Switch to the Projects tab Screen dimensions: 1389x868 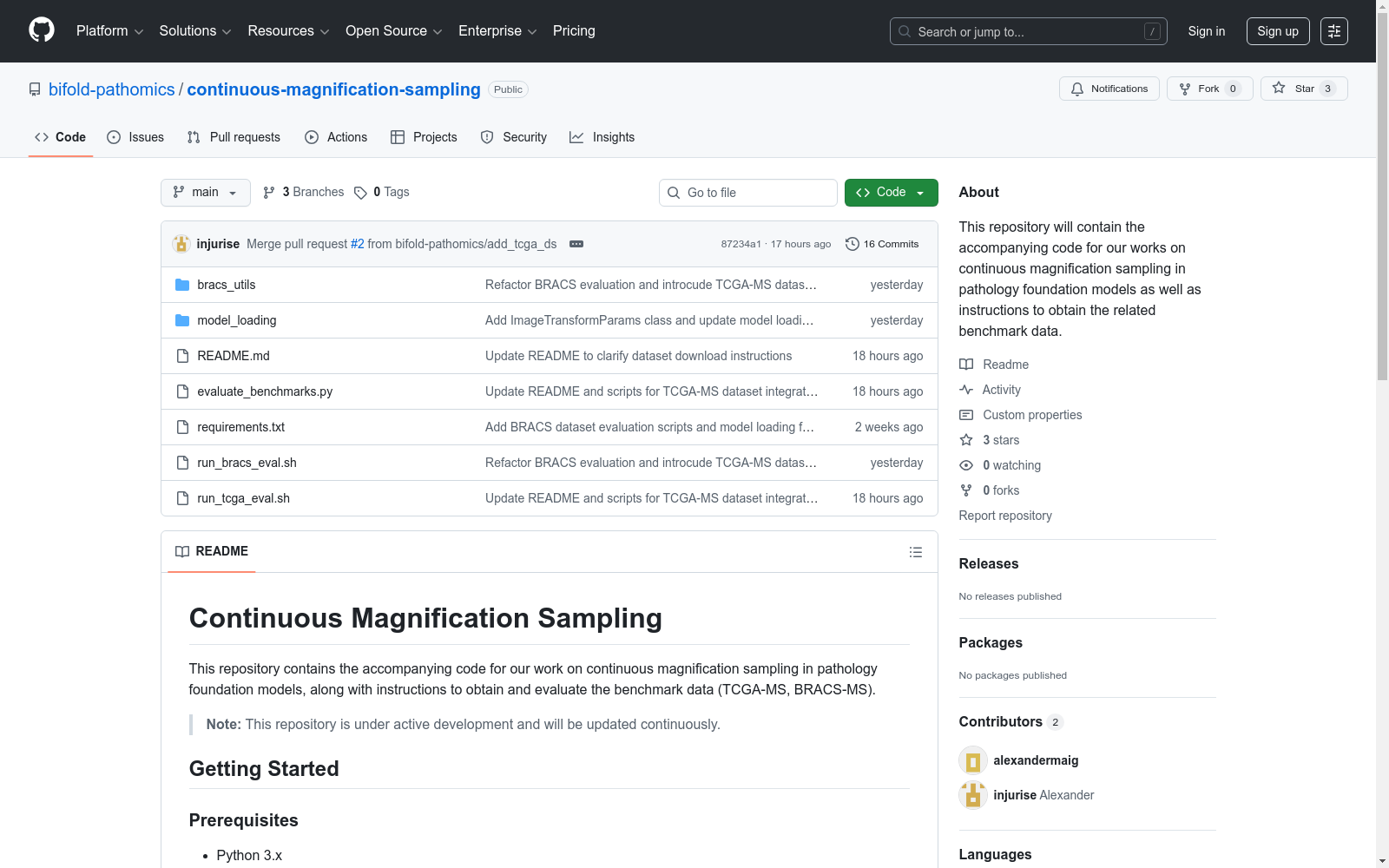pyautogui.click(x=424, y=137)
